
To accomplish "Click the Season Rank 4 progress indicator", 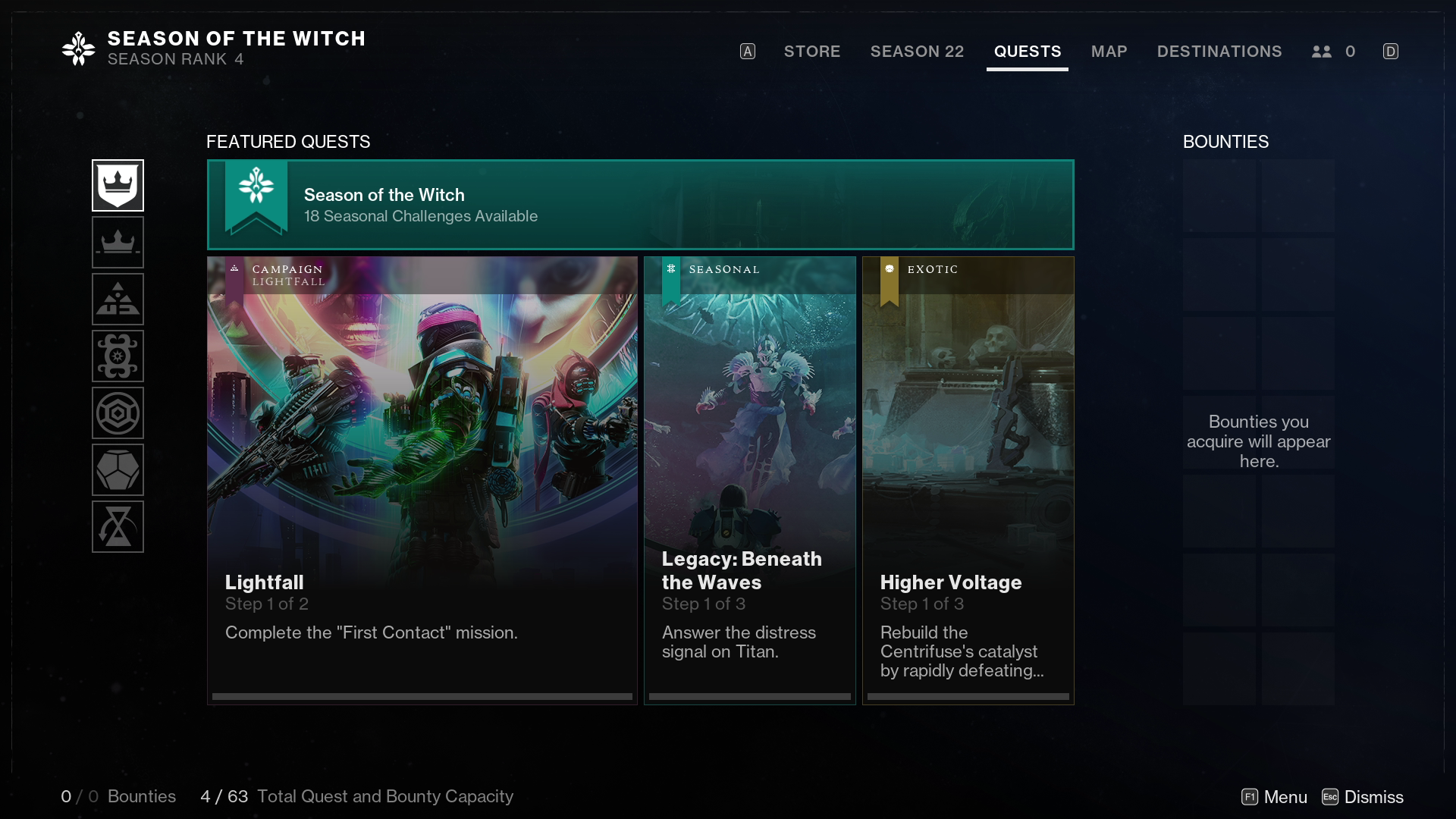I will 175,58.
